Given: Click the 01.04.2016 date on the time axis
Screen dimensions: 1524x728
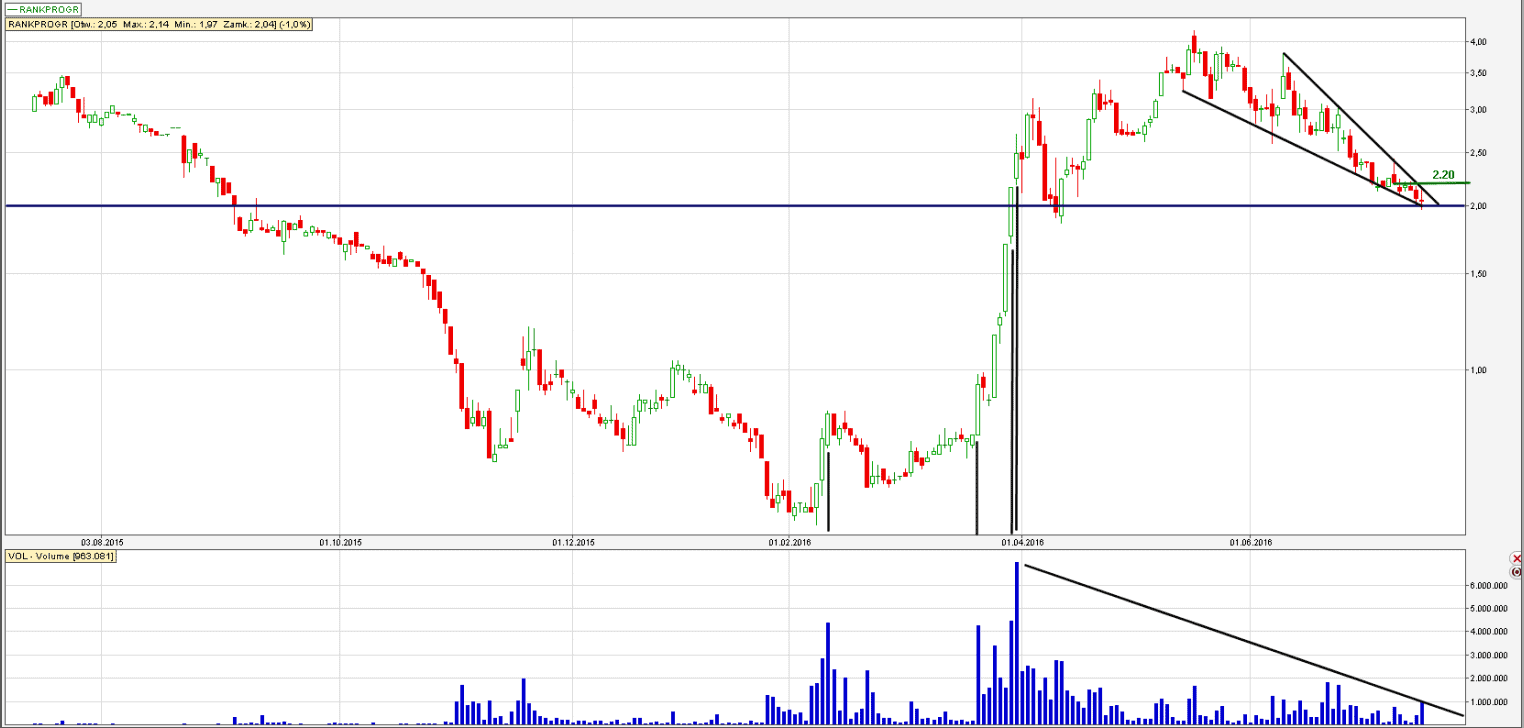Looking at the screenshot, I should point(1022,543).
